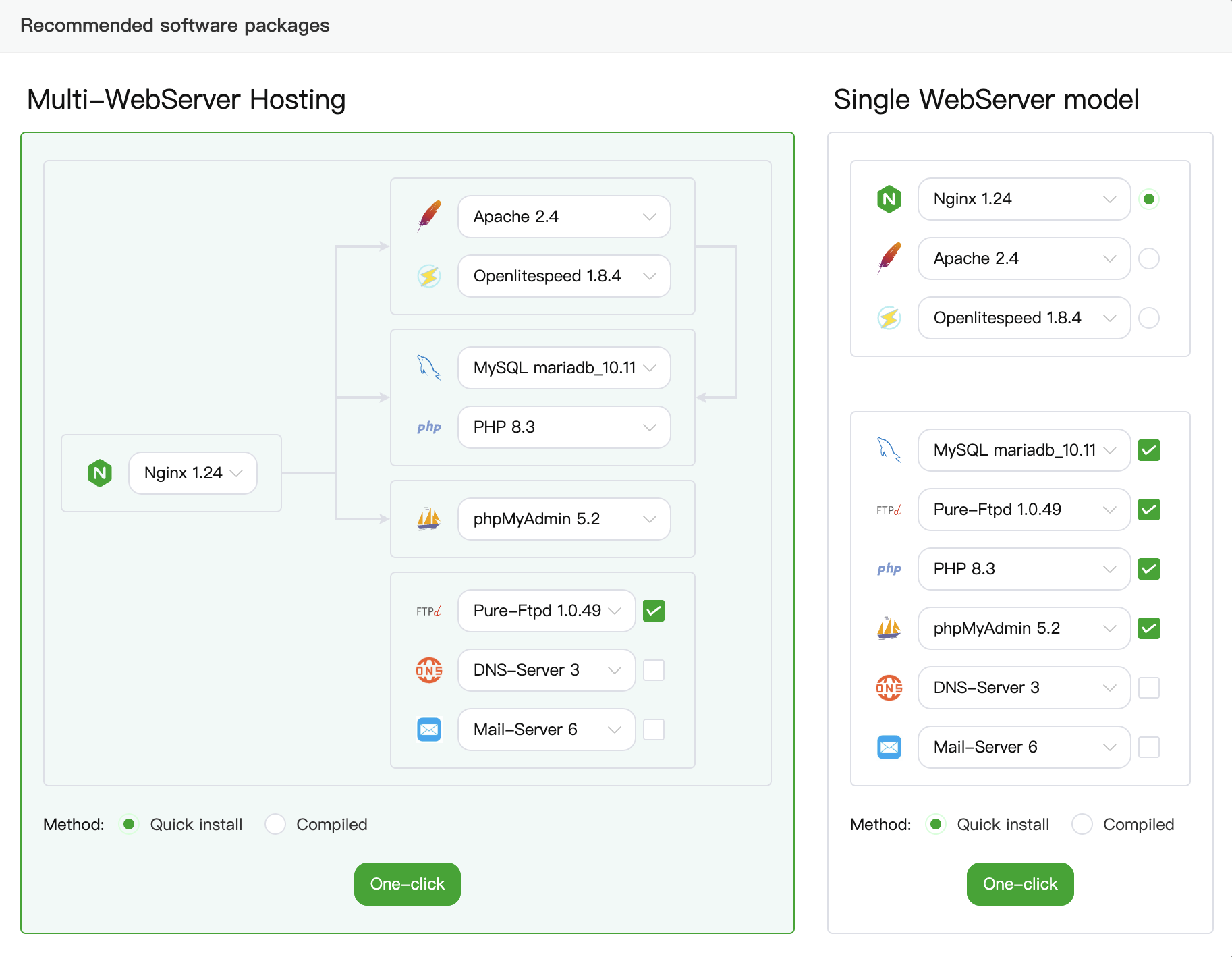Select the Compiled install method radio button

click(x=275, y=824)
